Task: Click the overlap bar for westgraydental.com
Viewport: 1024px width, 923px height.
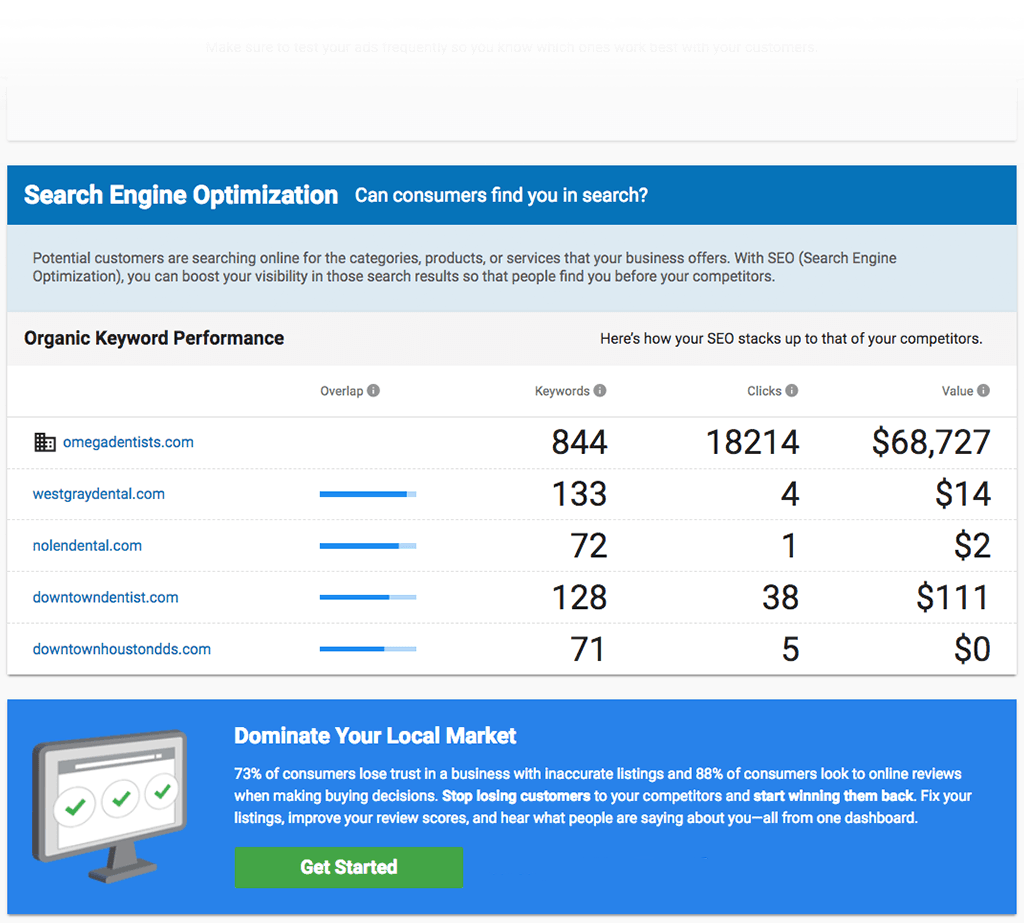Action: click(367, 494)
